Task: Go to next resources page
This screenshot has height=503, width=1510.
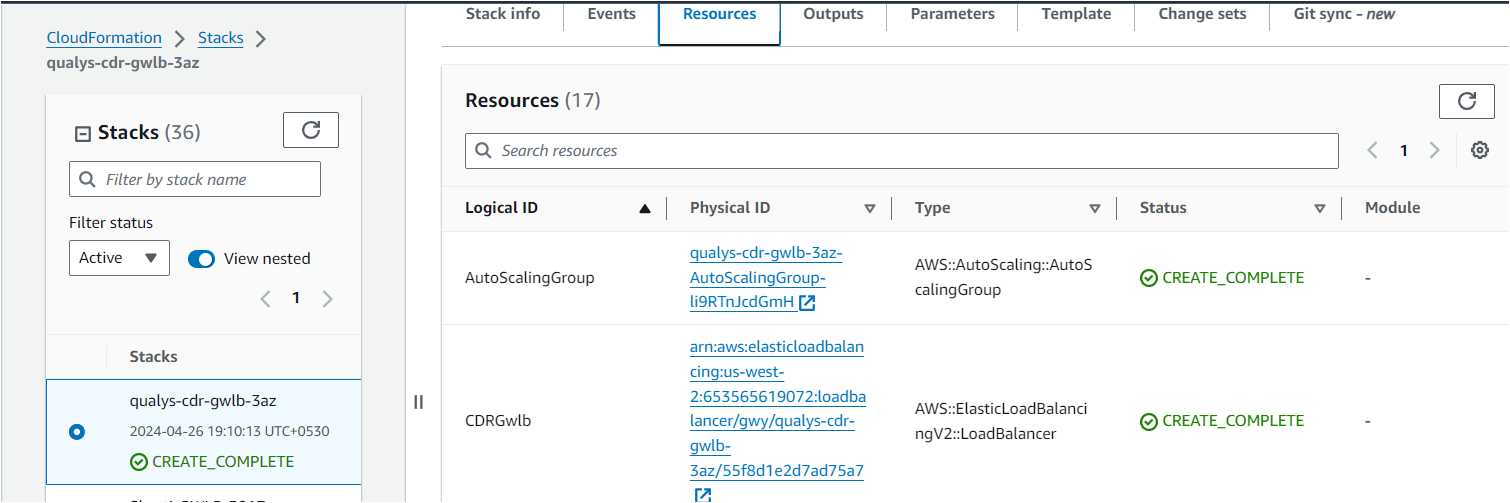Action: click(1435, 150)
